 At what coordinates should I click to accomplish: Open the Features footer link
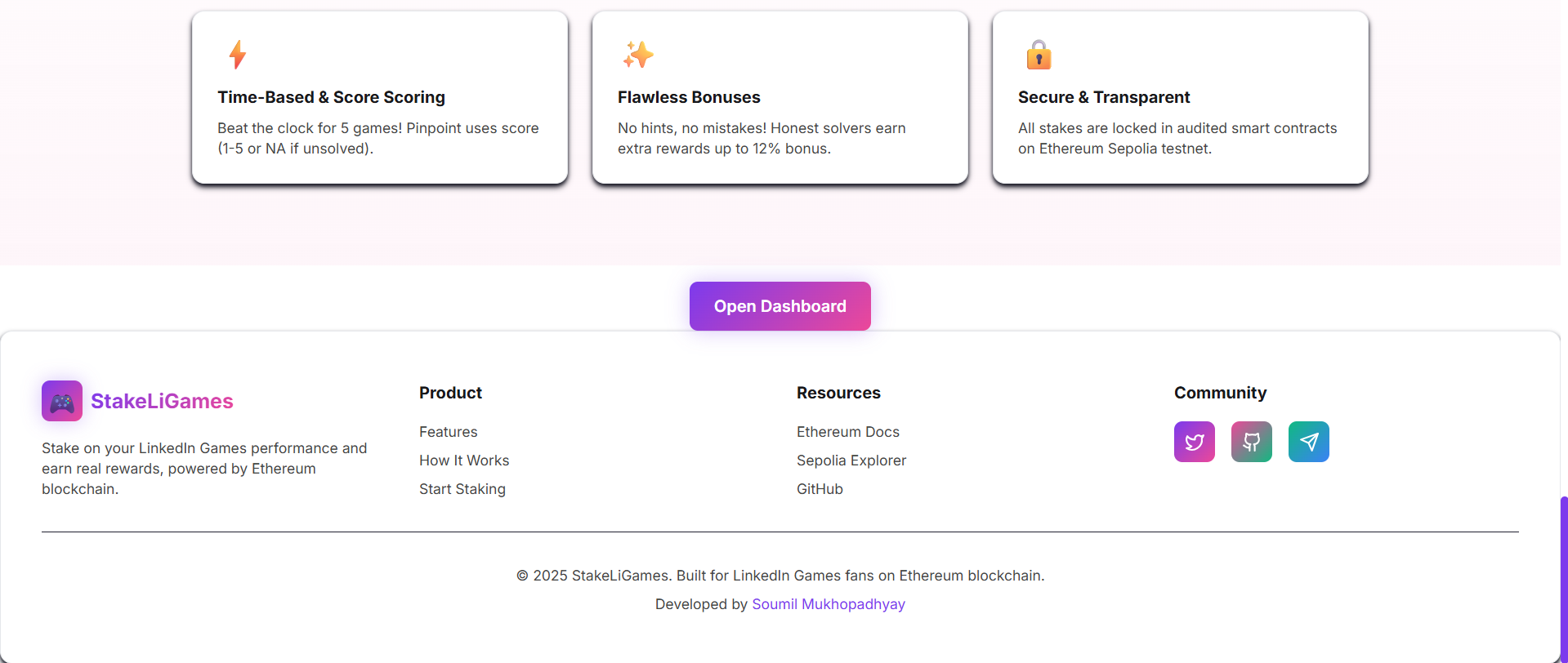coord(448,432)
